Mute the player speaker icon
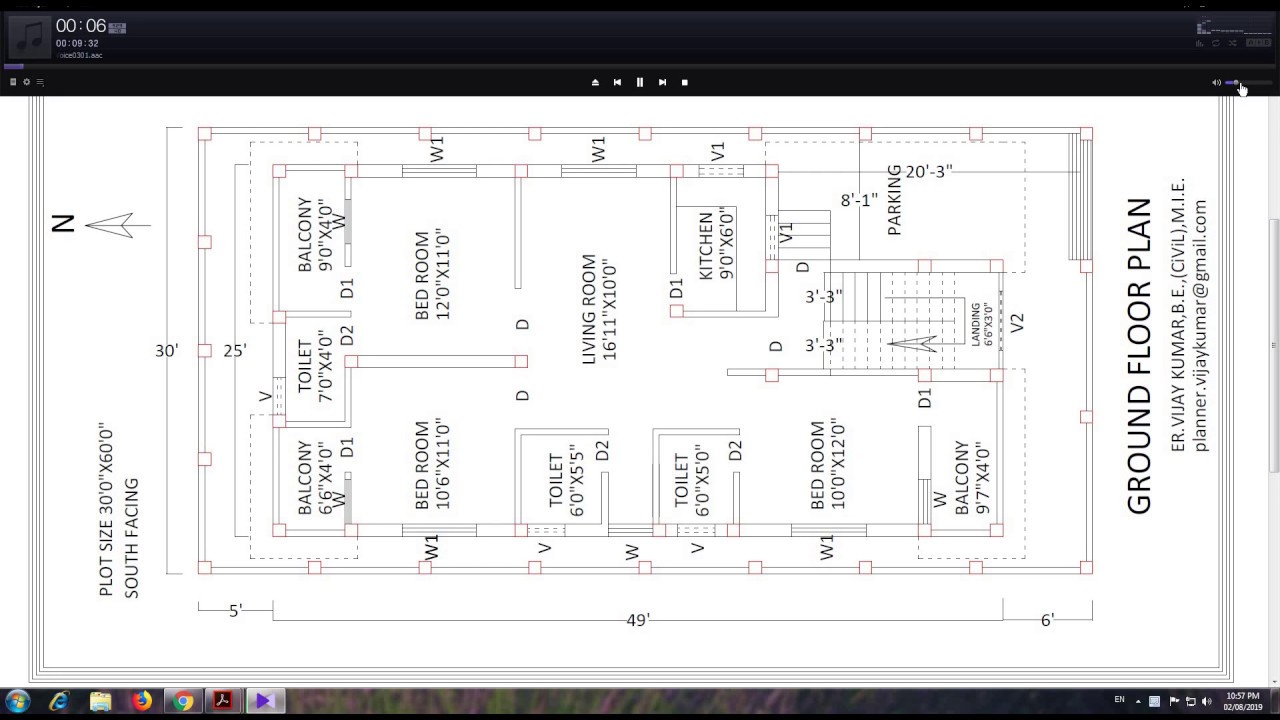 coord(1216,83)
